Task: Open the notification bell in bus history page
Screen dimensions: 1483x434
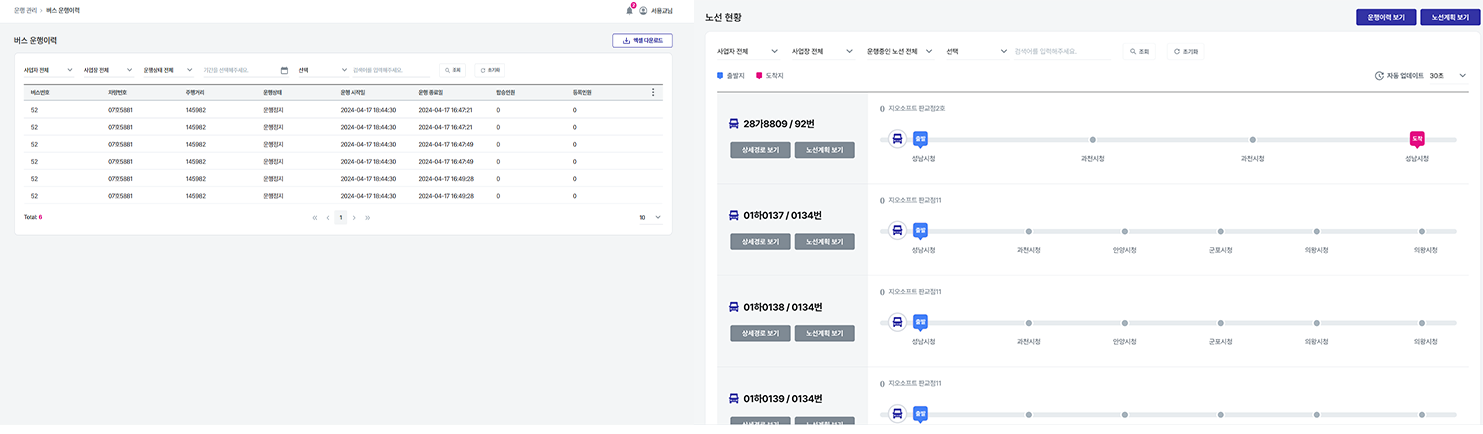Action: (629, 10)
